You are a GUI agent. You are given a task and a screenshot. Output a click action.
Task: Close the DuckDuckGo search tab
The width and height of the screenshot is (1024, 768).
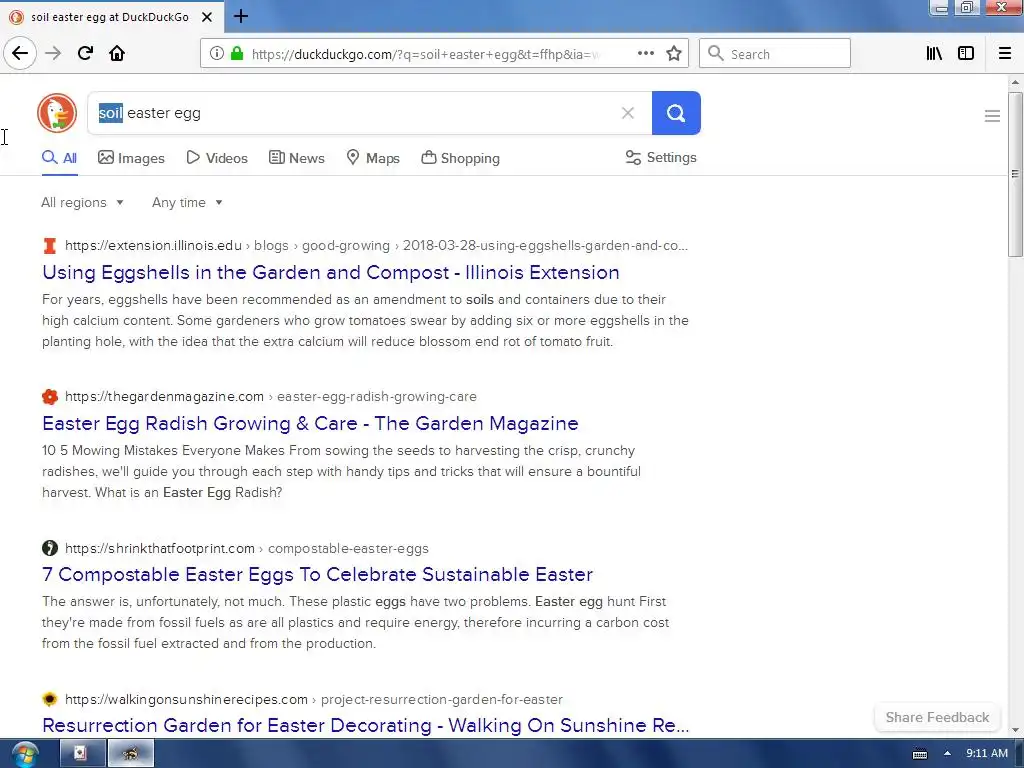point(207,17)
